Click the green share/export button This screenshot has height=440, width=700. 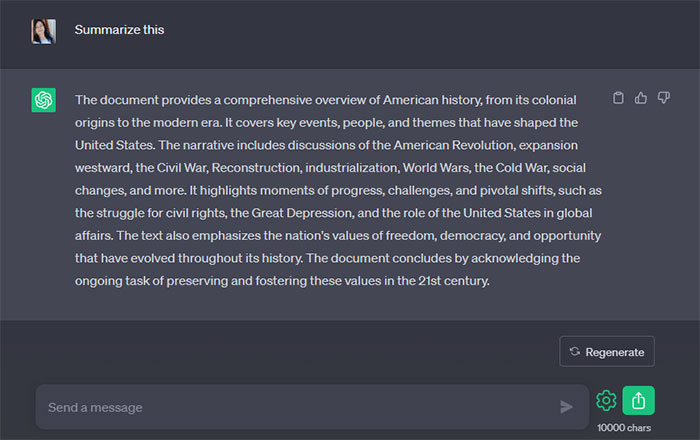coord(638,400)
